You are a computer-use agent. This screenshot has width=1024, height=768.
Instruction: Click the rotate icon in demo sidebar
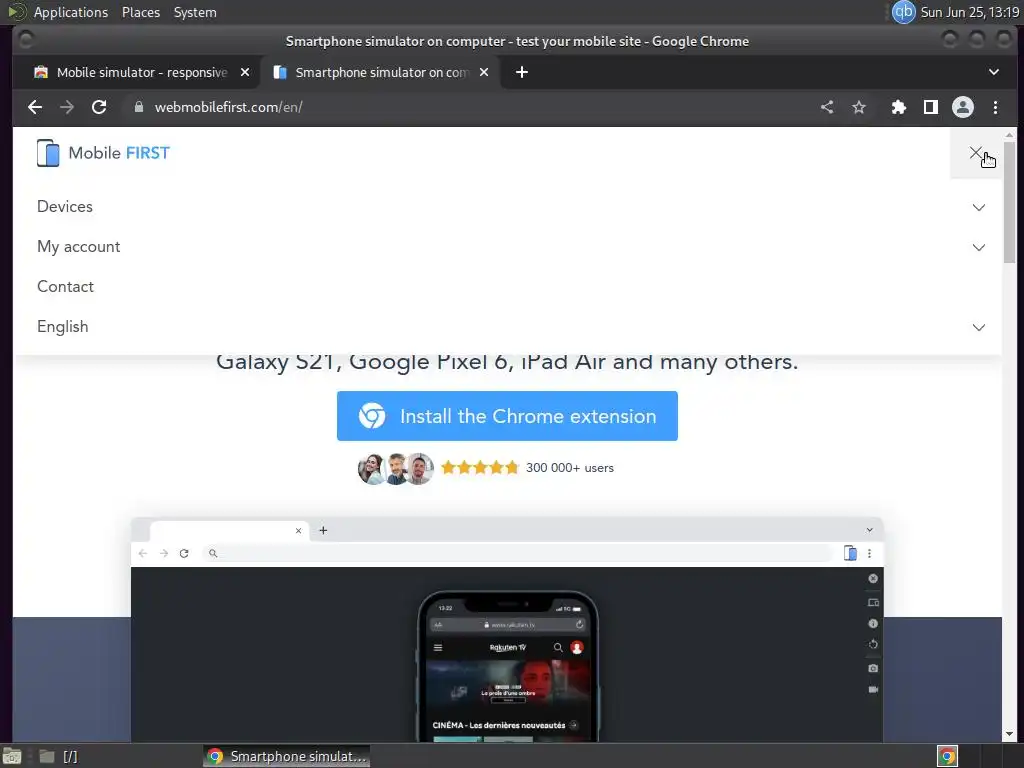coord(873,644)
